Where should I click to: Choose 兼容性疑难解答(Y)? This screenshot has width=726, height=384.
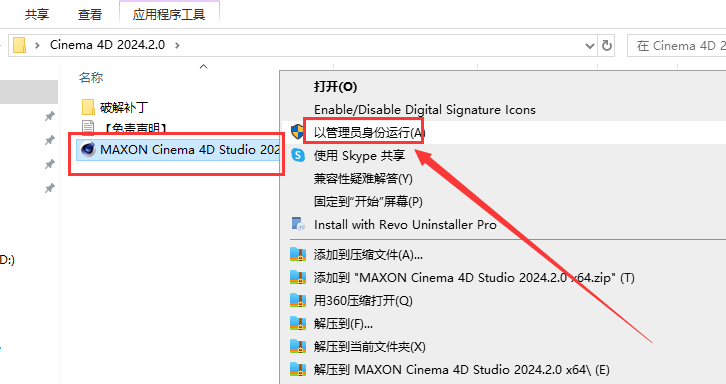pyautogui.click(x=363, y=179)
